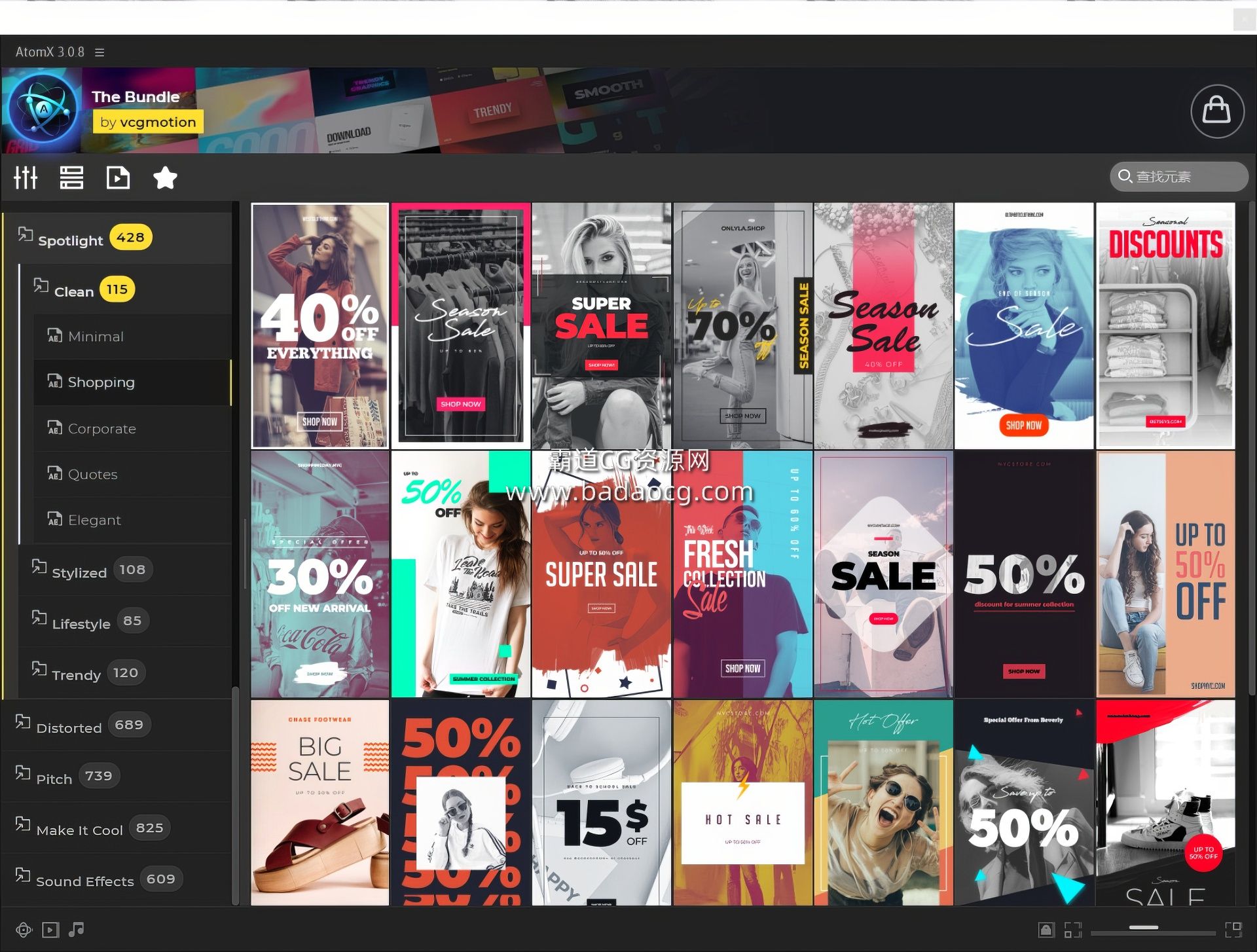Screen dimensions: 1257x952
Task: Select the stacked list view icon
Action: [x=71, y=177]
